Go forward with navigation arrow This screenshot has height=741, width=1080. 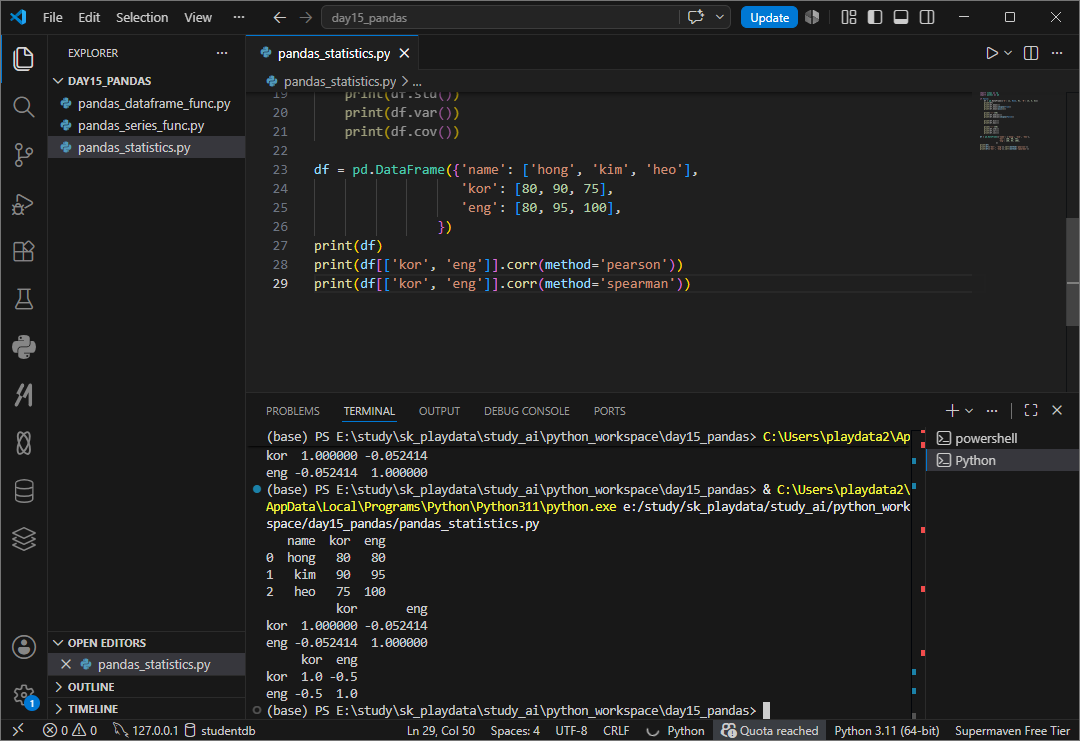(x=306, y=17)
